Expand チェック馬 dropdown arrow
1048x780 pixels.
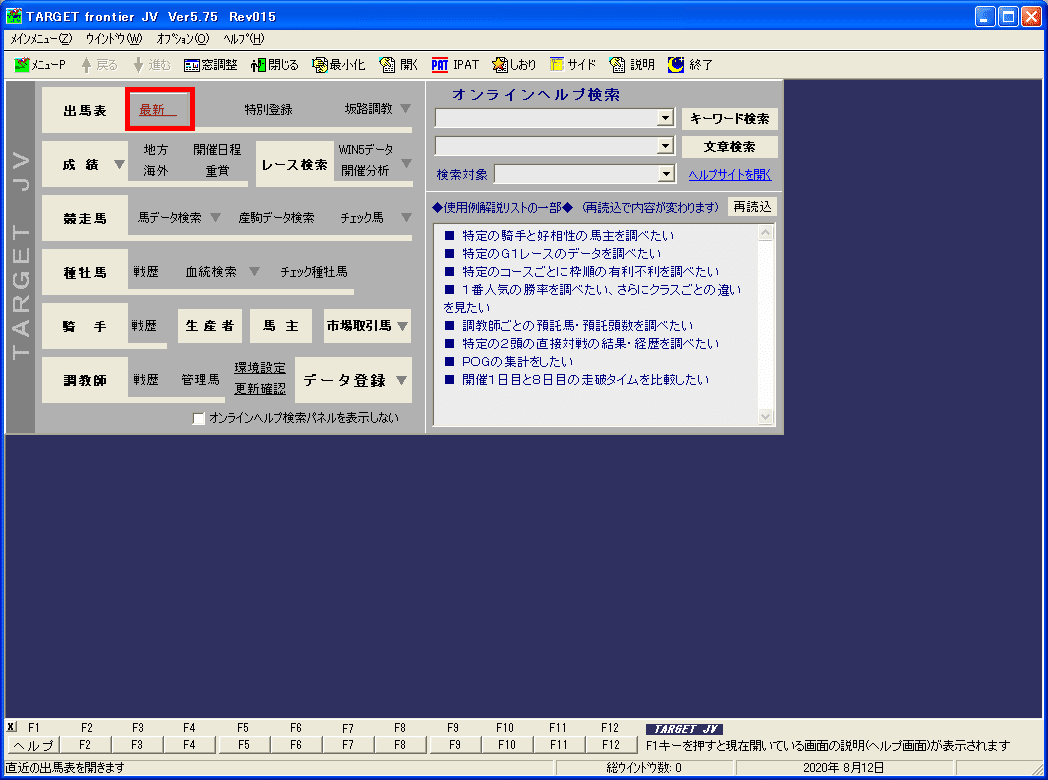(x=406, y=217)
